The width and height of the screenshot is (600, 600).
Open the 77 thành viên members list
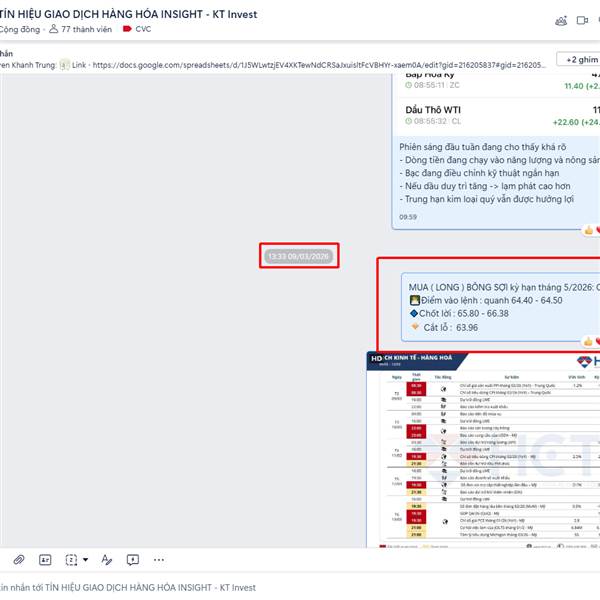(81, 29)
